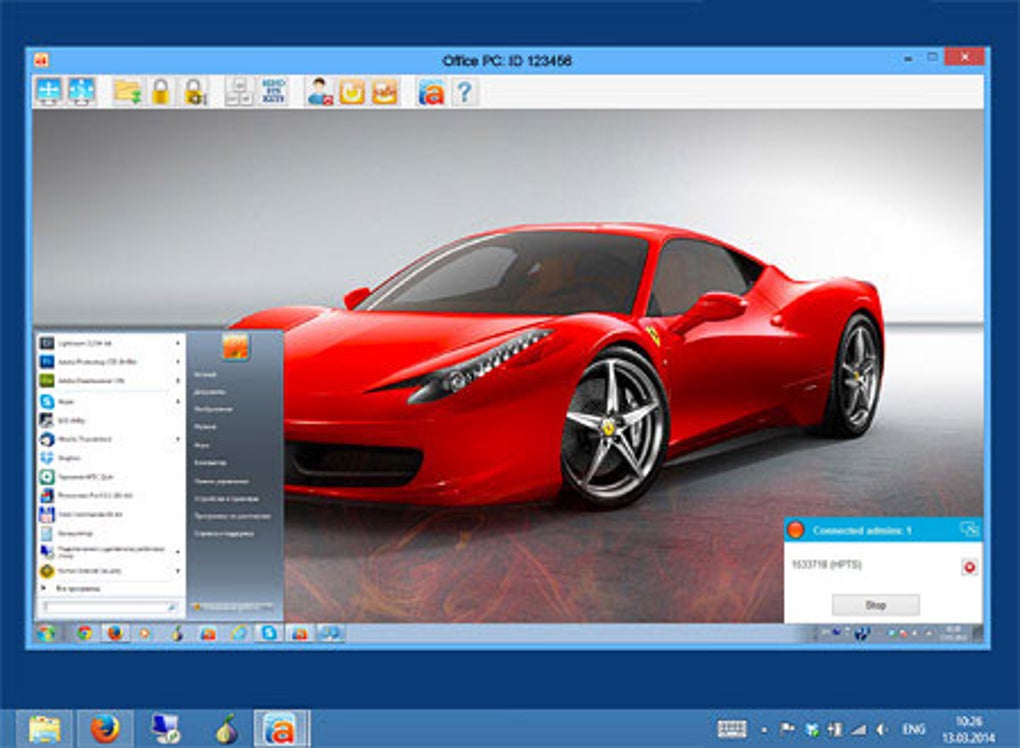The width and height of the screenshot is (1020, 748).
Task: Open Action Center flag in local tray
Action: tap(787, 729)
